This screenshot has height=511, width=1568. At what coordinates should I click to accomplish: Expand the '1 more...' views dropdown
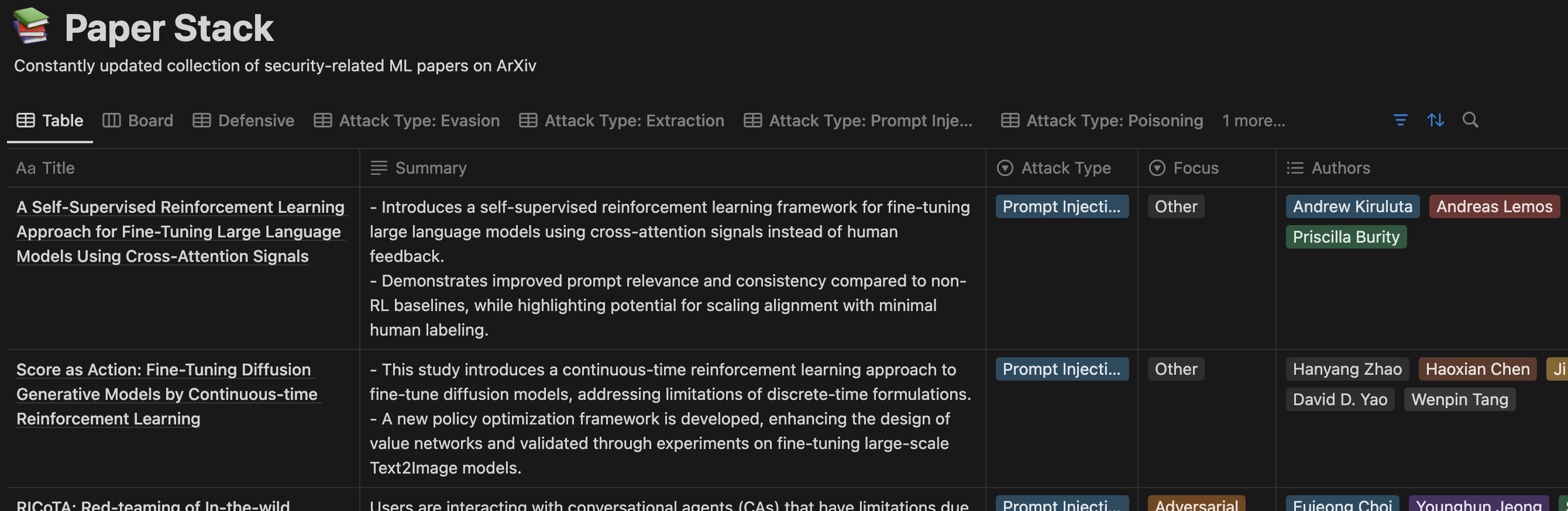pyautogui.click(x=1253, y=120)
